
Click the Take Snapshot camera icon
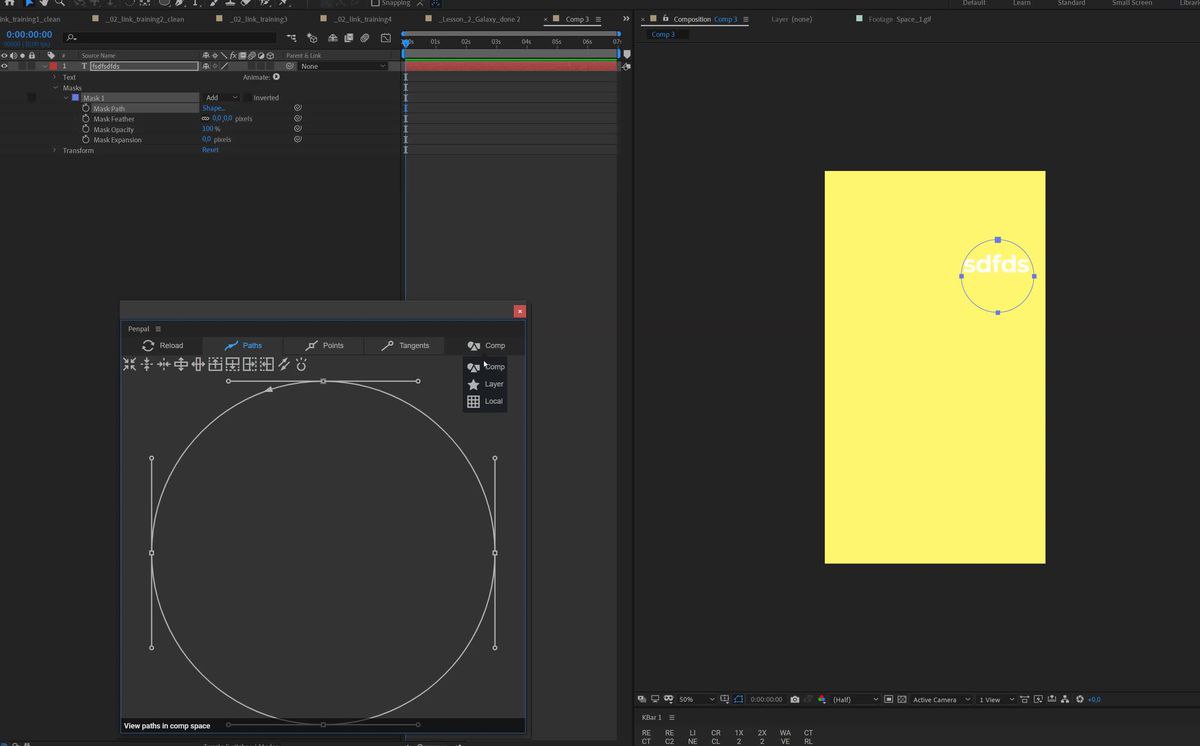click(x=795, y=699)
